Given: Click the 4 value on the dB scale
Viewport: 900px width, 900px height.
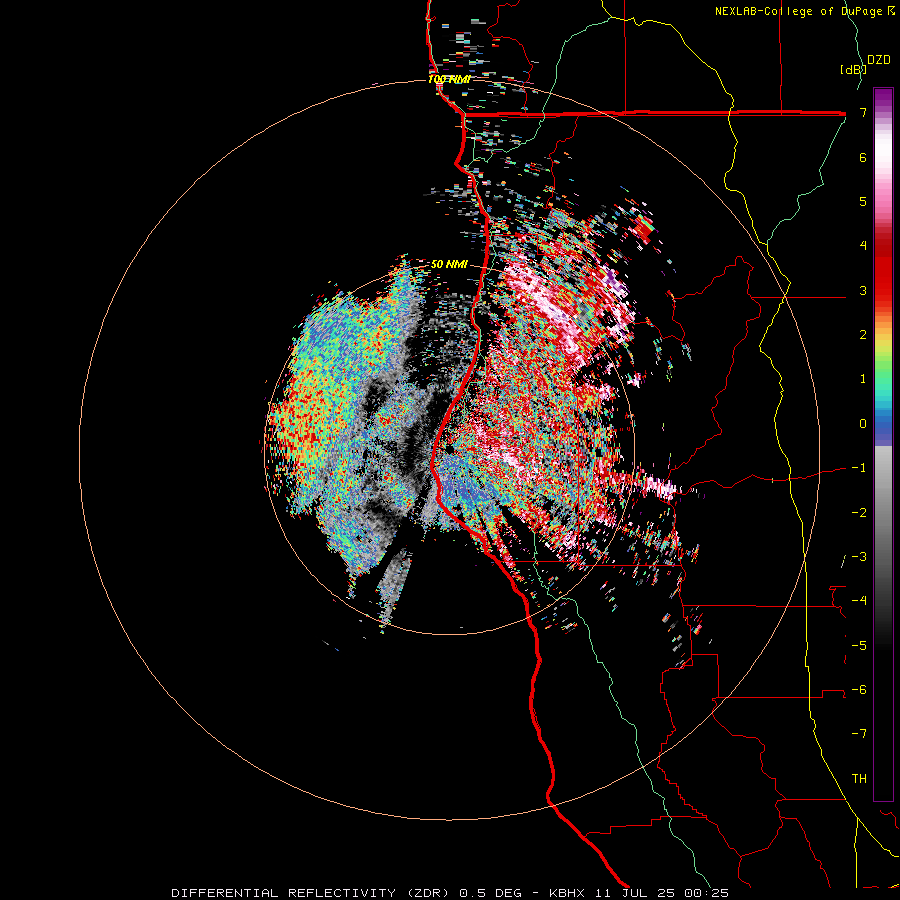Looking at the screenshot, I should pyautogui.click(x=863, y=246).
